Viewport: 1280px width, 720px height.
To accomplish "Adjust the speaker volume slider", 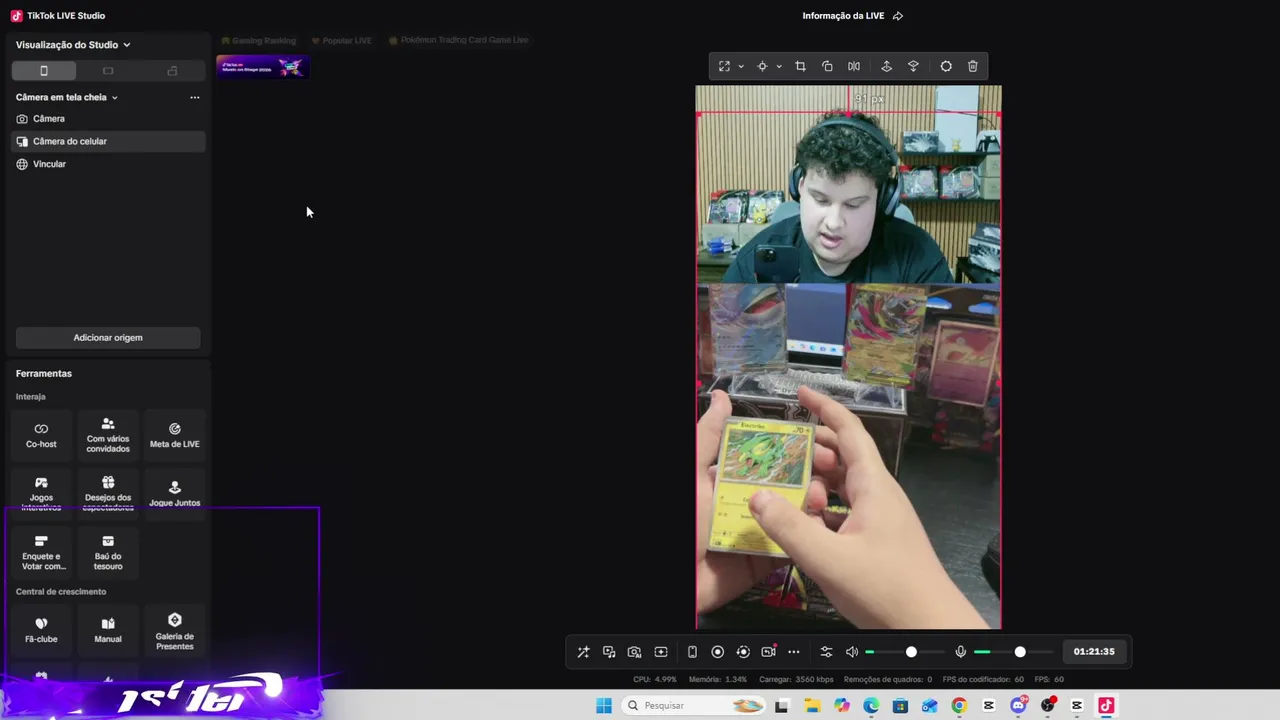I will click(x=911, y=652).
